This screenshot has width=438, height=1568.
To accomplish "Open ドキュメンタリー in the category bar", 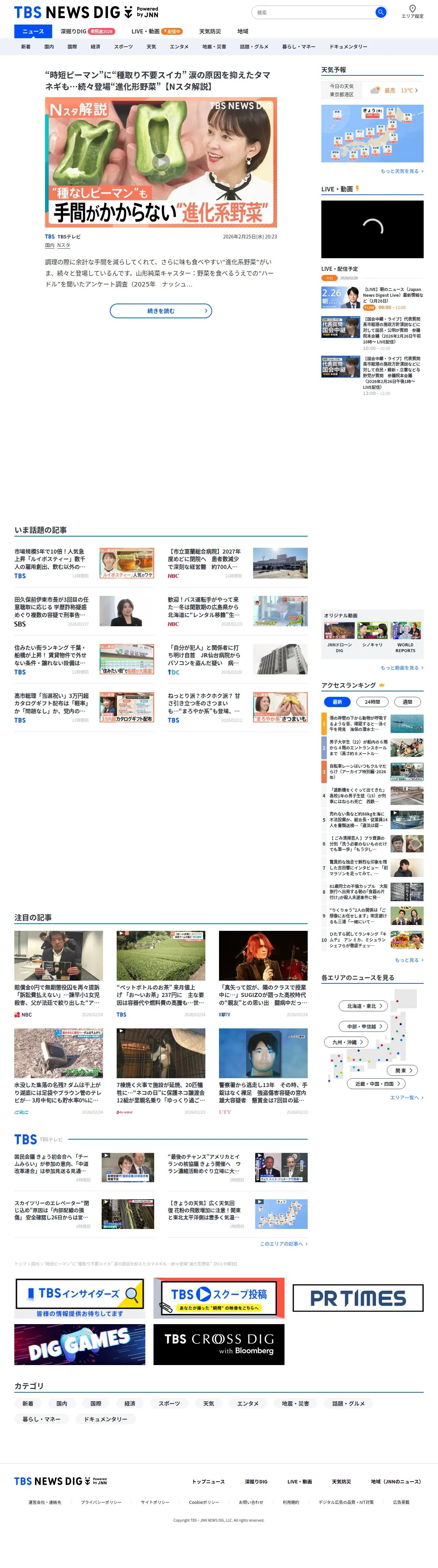I will tap(349, 47).
